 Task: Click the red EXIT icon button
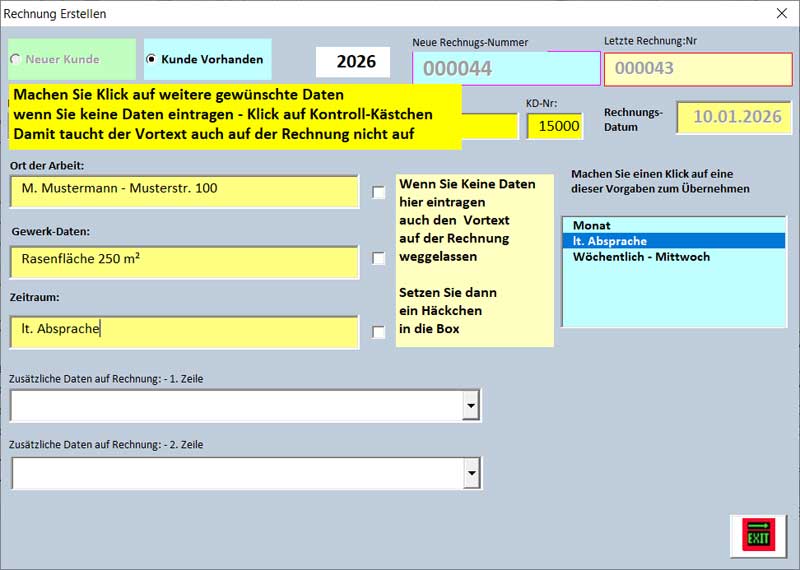coord(758,535)
